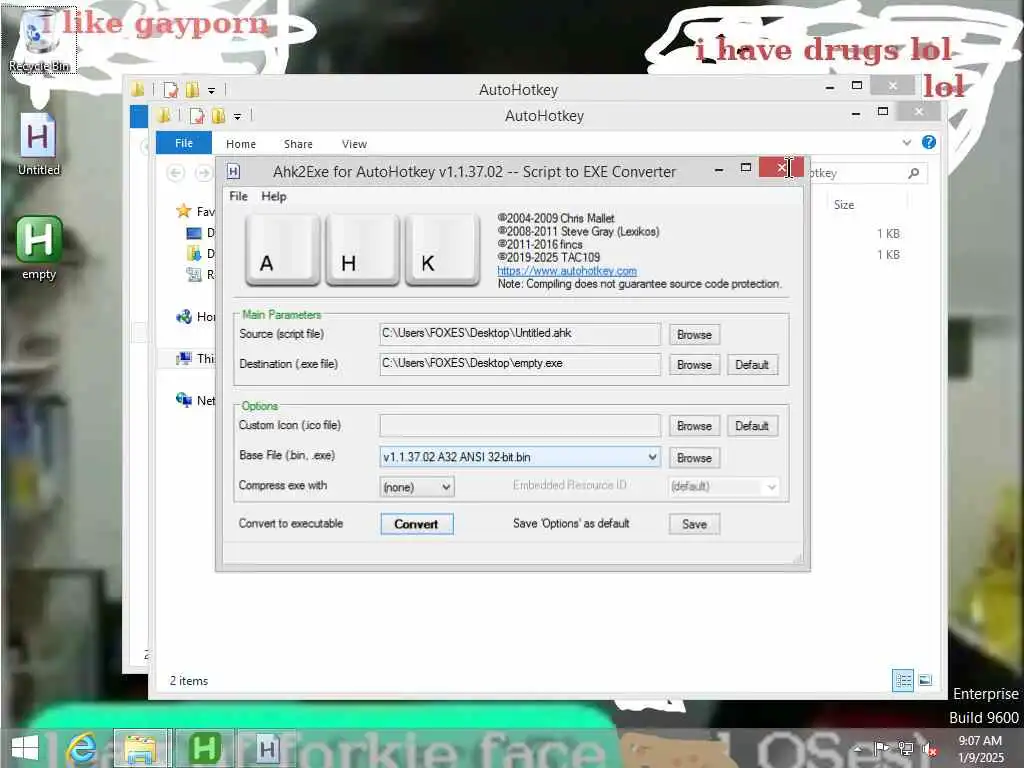Open the Explorer Share tab
This screenshot has height=768, width=1024.
click(x=298, y=144)
